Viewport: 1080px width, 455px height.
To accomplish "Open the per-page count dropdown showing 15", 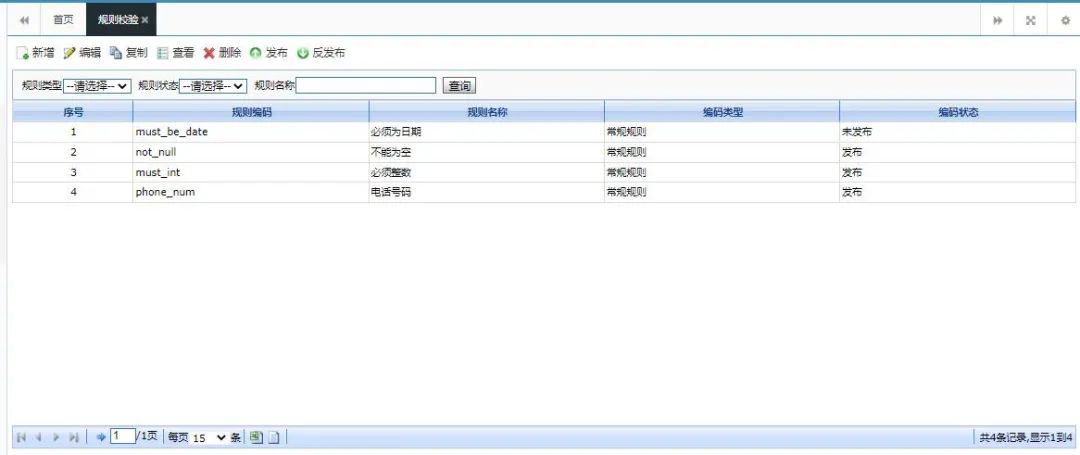I will click(209, 437).
